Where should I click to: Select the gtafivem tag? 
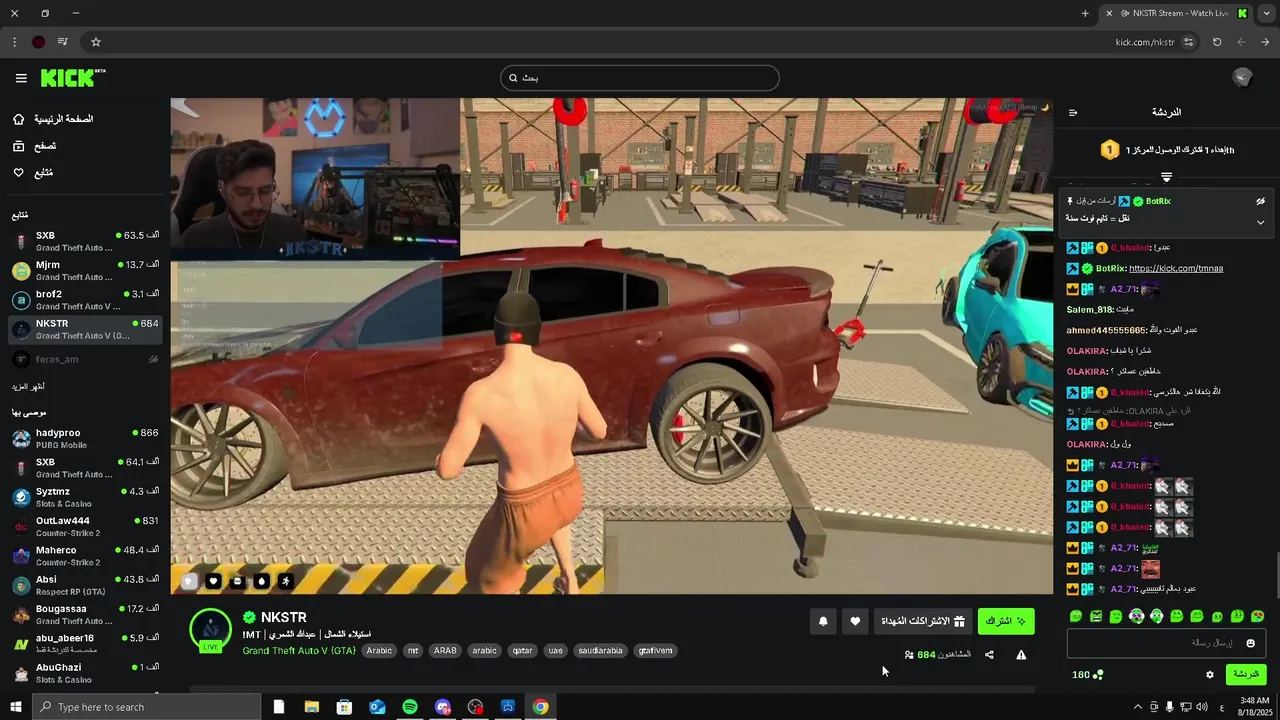pyautogui.click(x=655, y=651)
